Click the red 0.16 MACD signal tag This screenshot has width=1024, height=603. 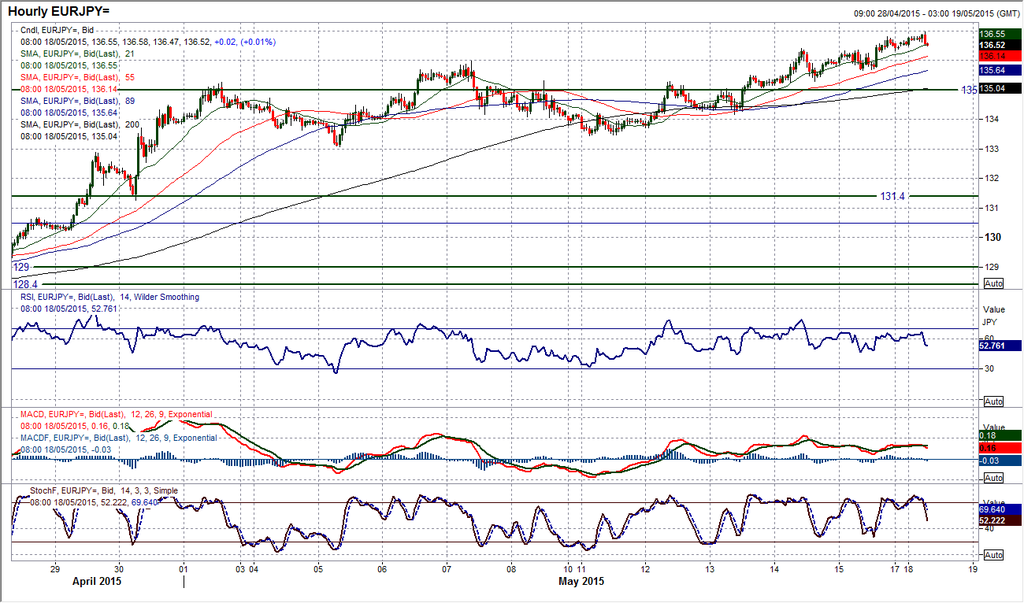point(999,448)
